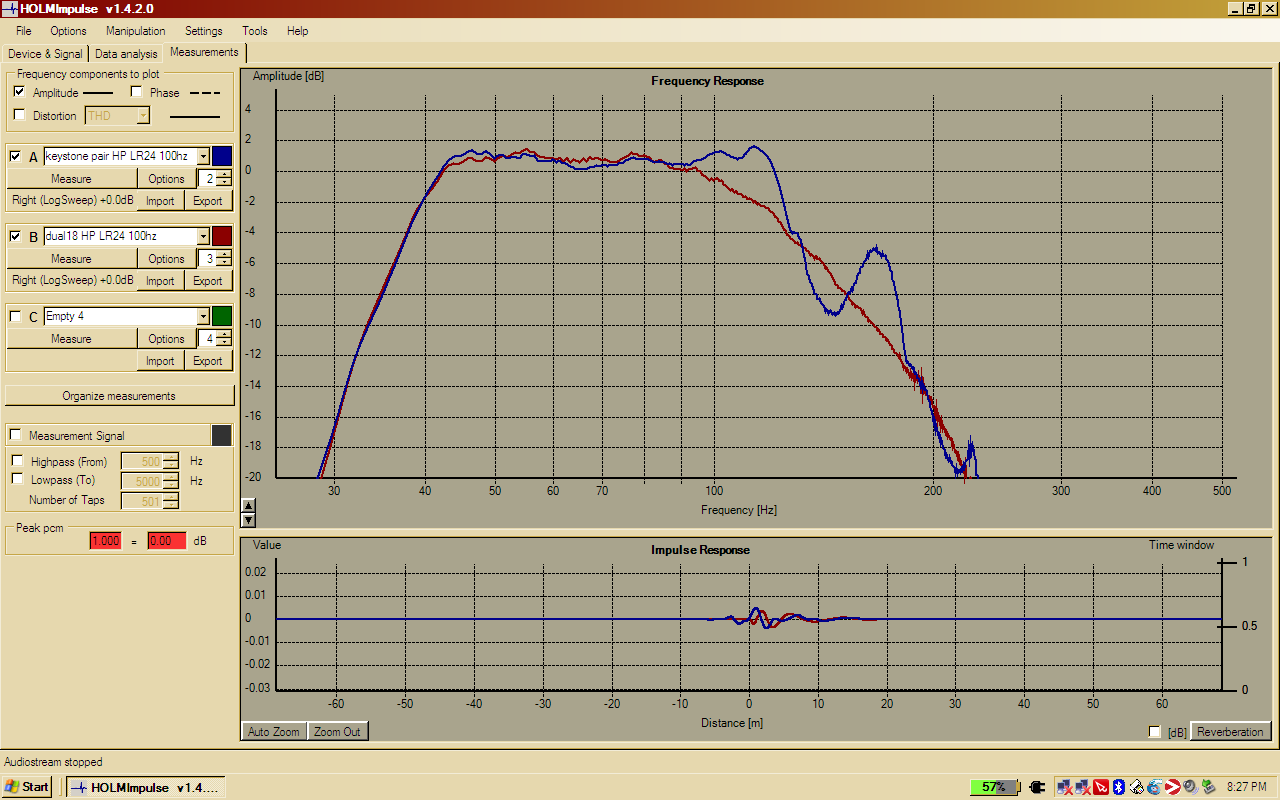
Task: Increase the Lowpass frequency spinner
Action: click(x=171, y=477)
